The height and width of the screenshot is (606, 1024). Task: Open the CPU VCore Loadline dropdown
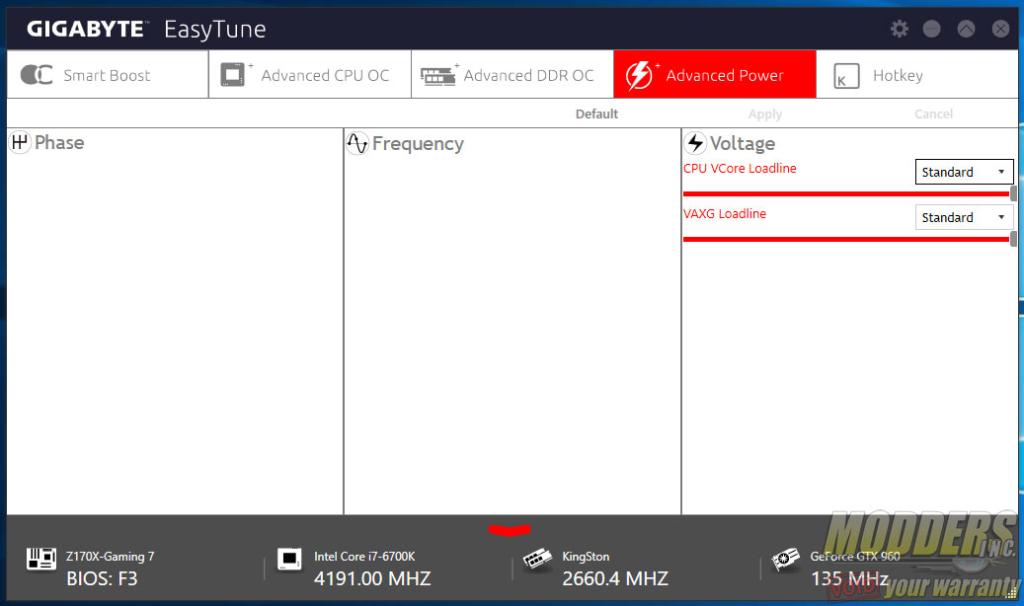(964, 172)
